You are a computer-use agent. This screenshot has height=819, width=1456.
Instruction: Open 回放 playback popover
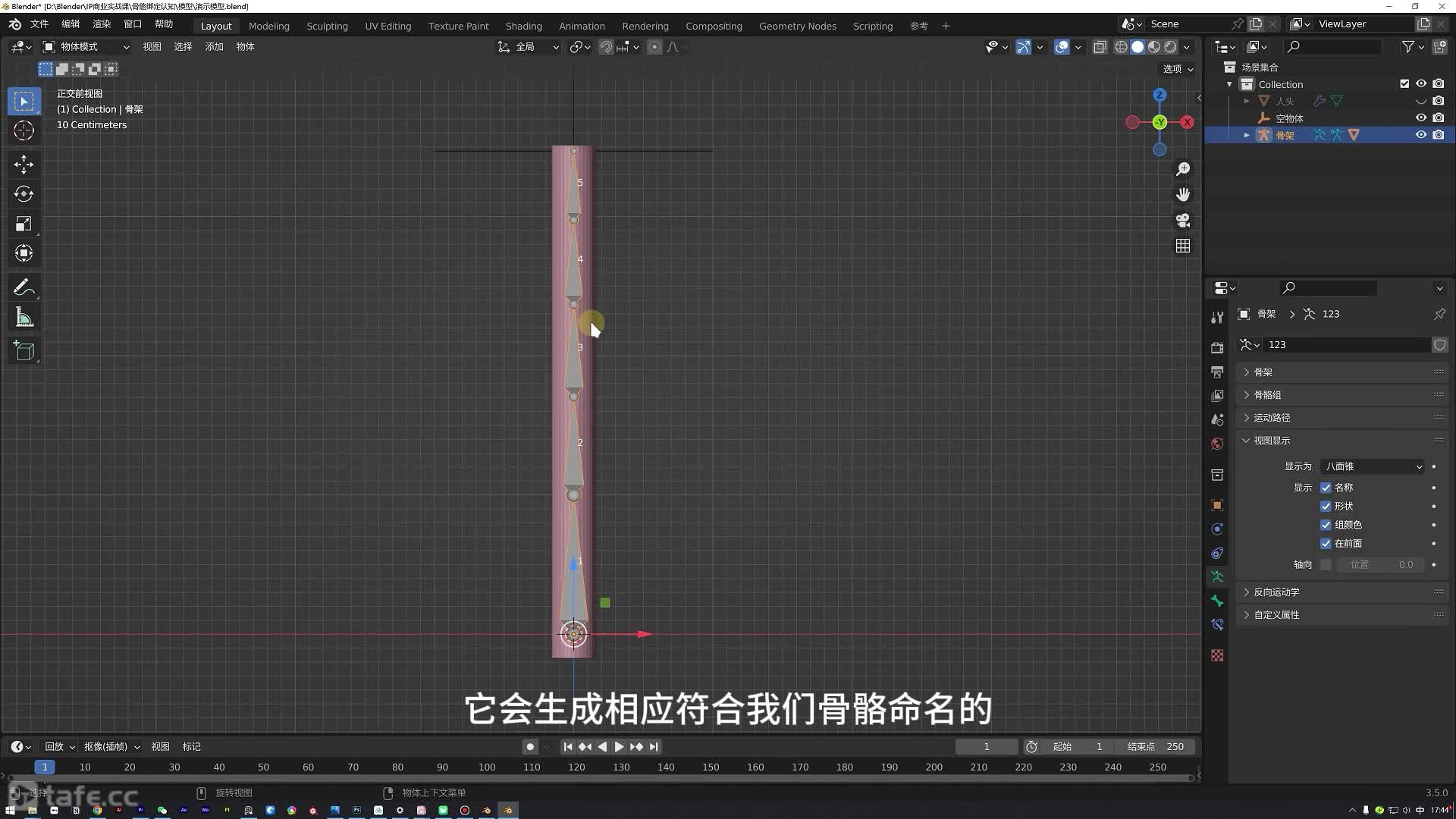point(59,747)
